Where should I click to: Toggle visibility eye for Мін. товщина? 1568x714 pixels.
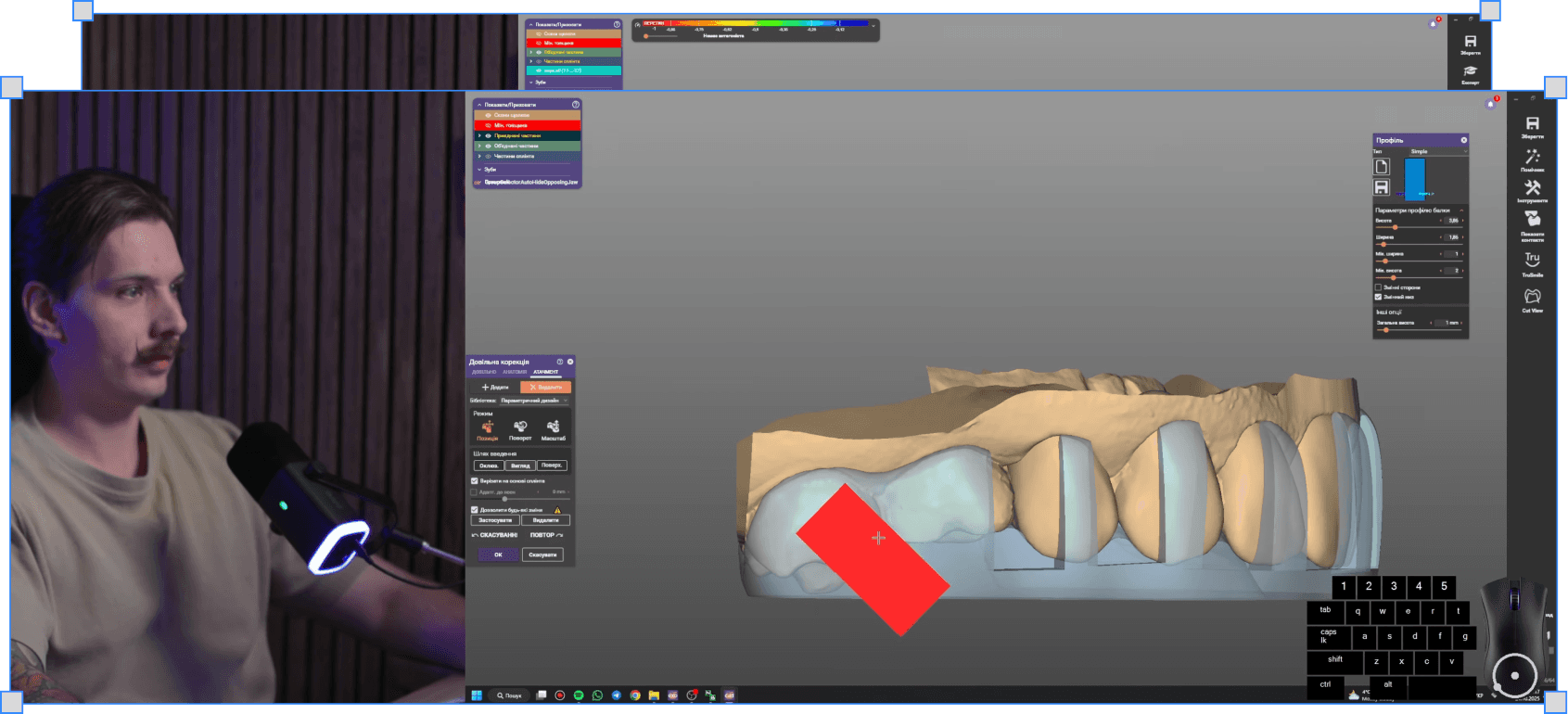488,125
